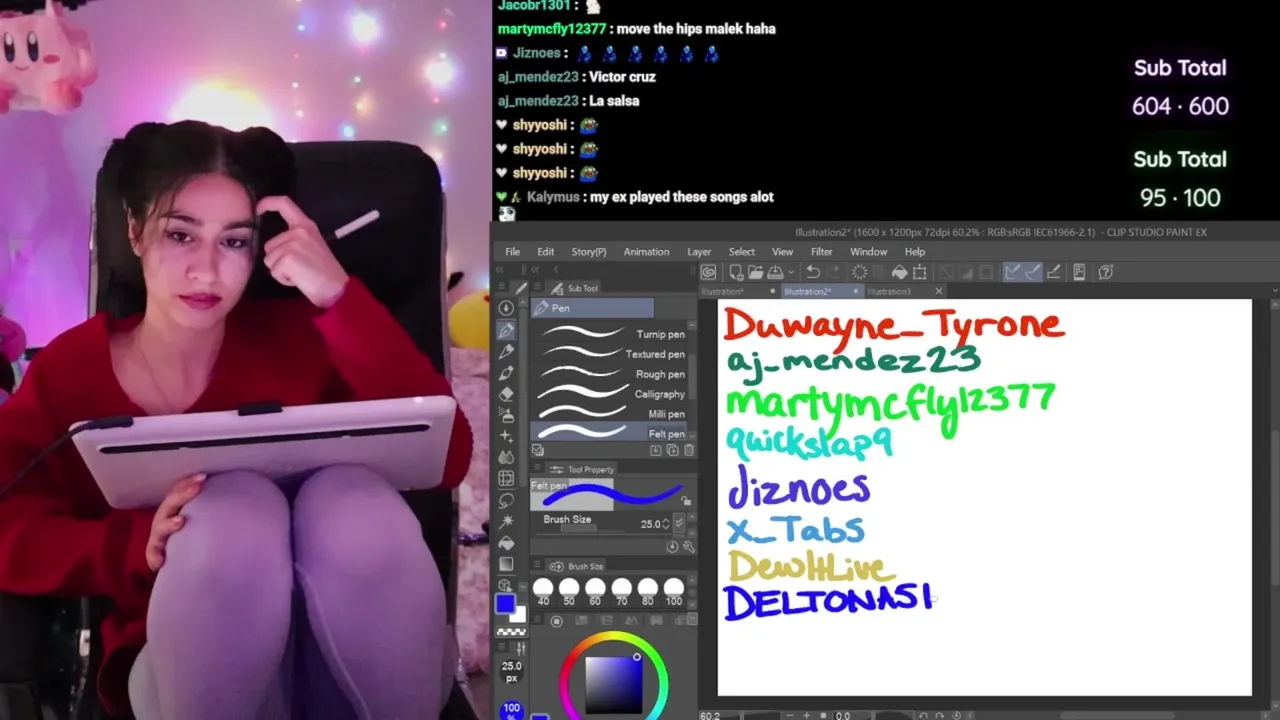Toggle the Felt pen lock icon

(685, 500)
